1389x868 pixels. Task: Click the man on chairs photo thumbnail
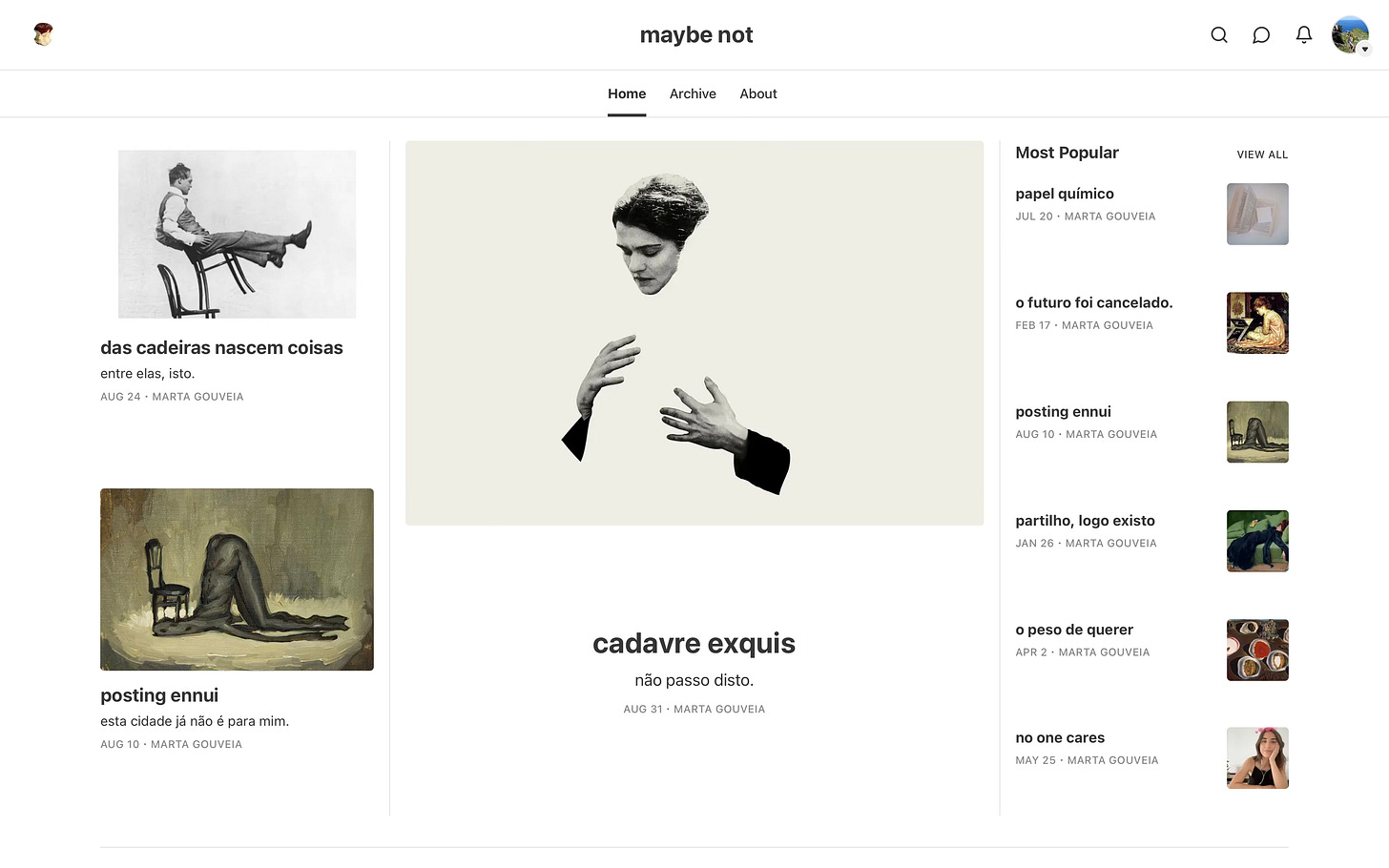(x=237, y=234)
